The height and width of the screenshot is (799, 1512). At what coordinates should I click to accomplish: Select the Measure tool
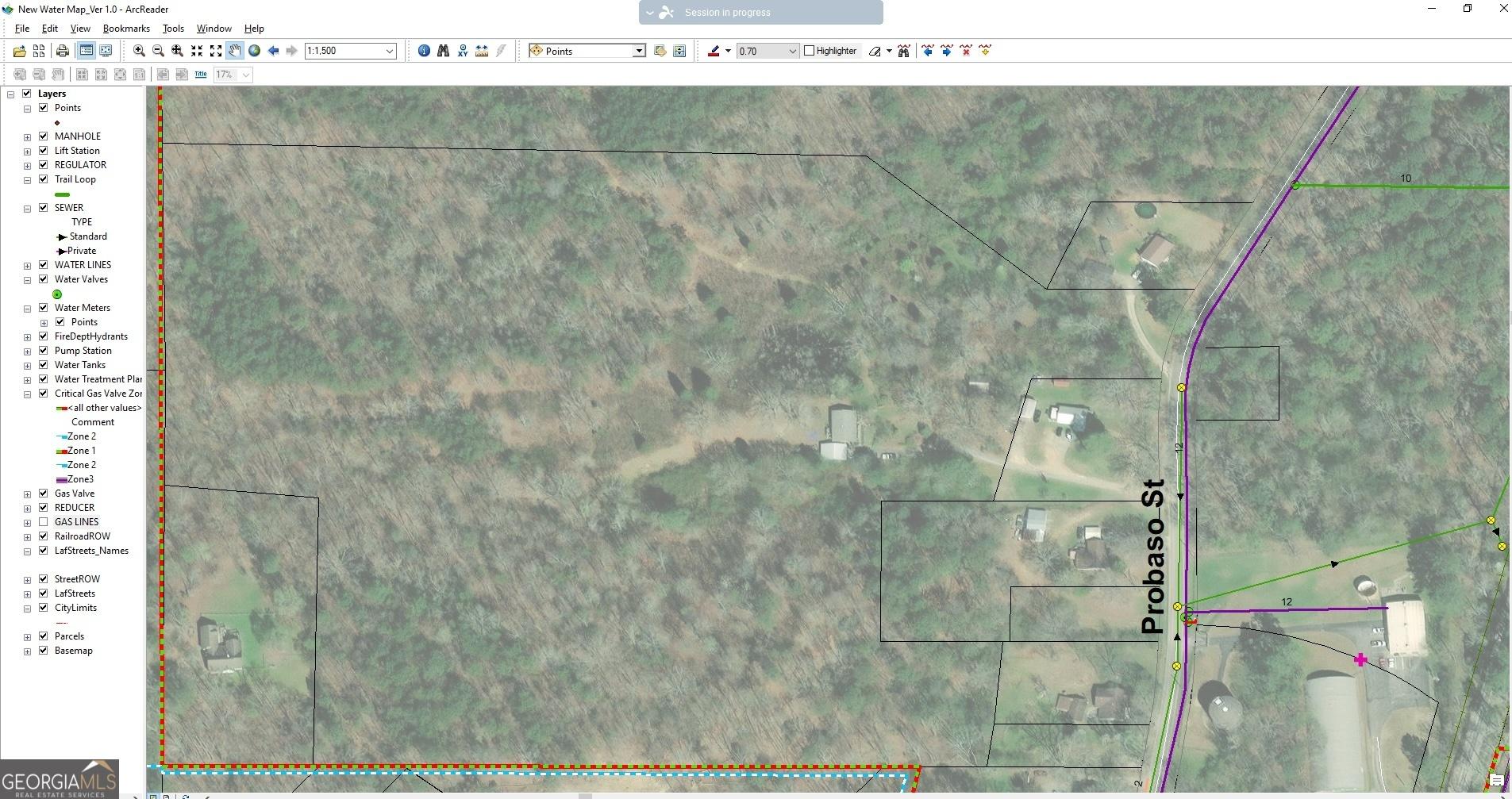tap(482, 51)
